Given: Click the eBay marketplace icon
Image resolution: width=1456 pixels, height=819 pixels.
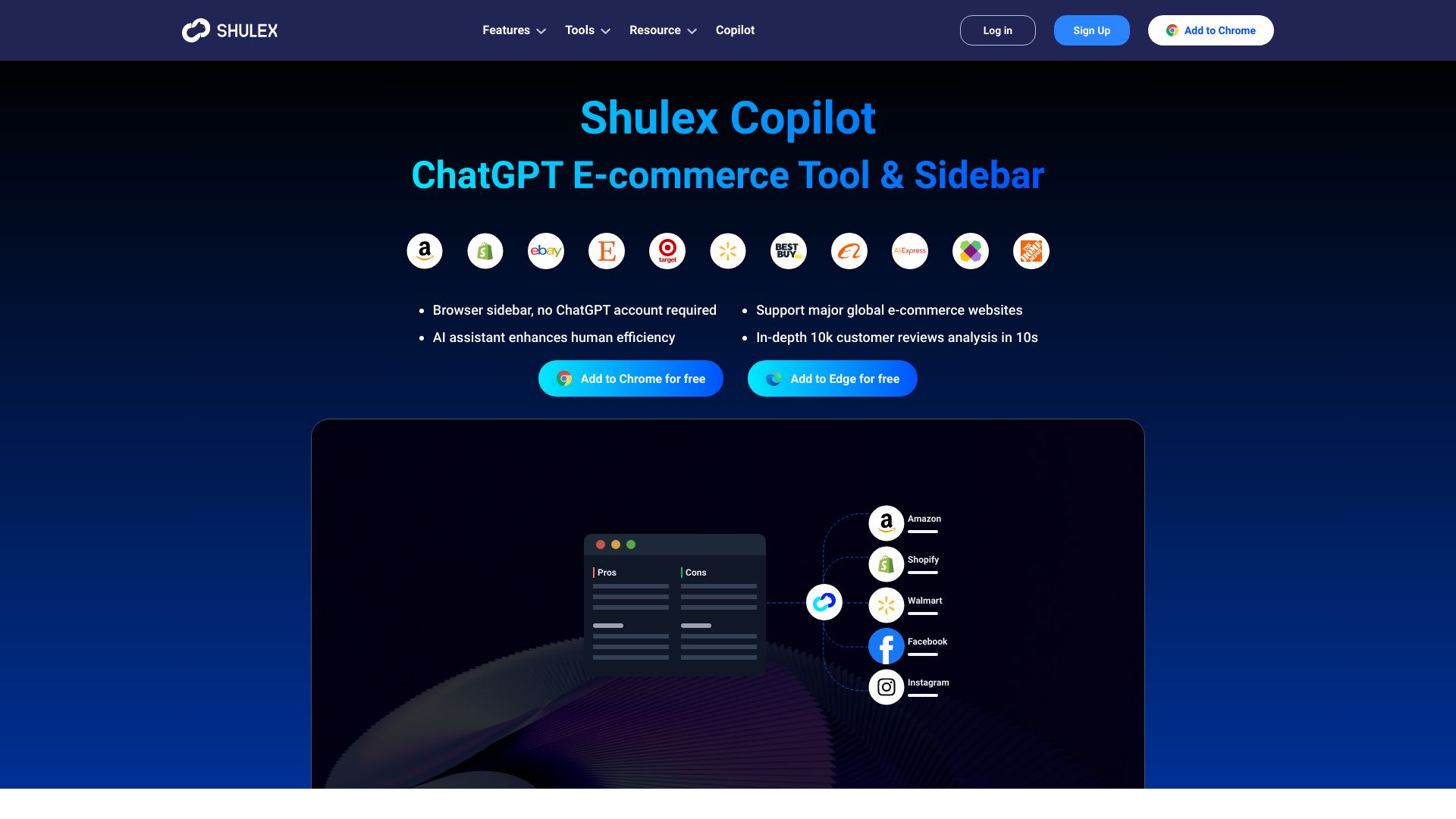Looking at the screenshot, I should click(546, 251).
